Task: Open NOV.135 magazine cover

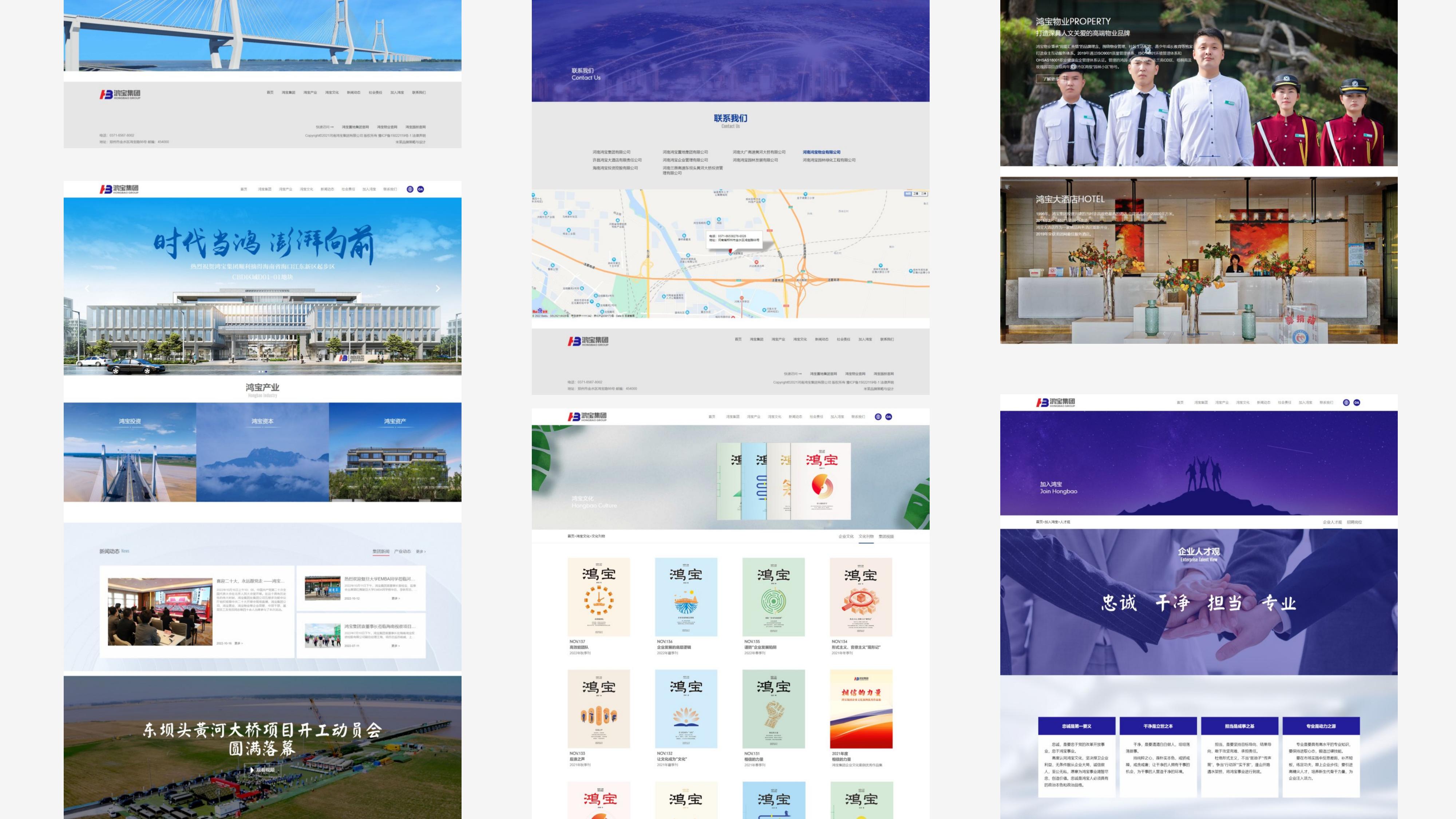Action: pos(774,597)
